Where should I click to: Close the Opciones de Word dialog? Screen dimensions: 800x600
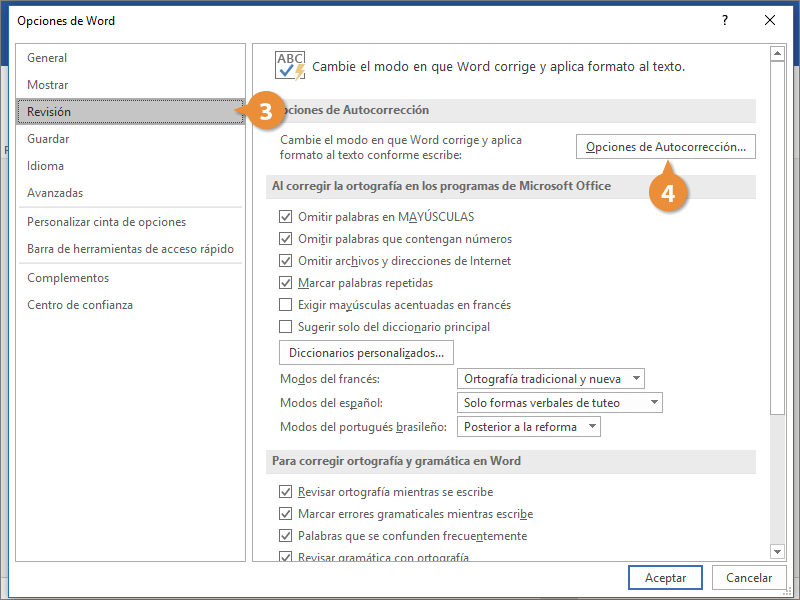coord(769,20)
